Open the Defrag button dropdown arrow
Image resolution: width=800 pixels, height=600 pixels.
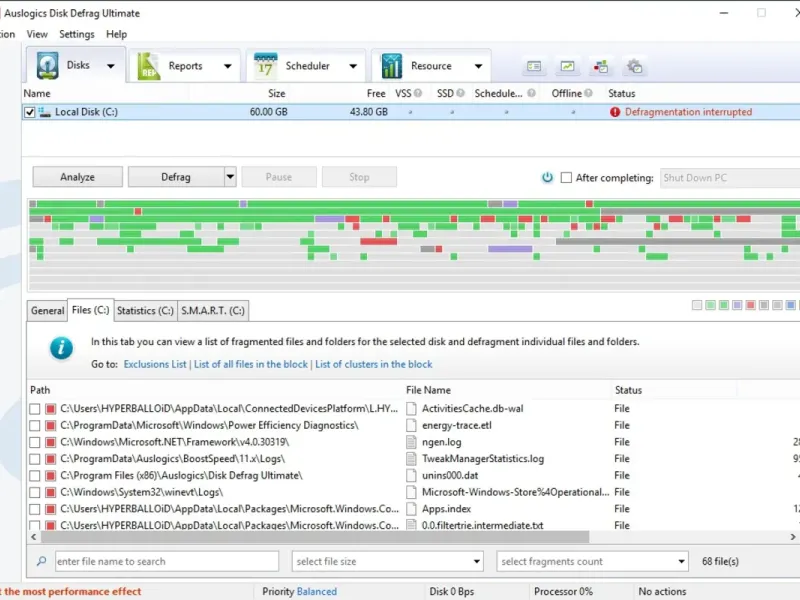pos(230,177)
